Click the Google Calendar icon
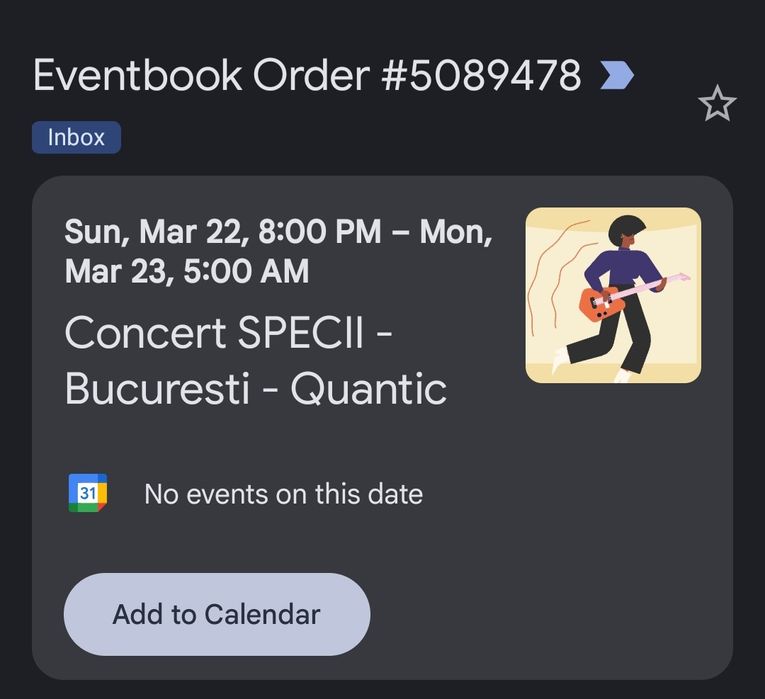Image resolution: width=765 pixels, height=699 pixels. click(x=88, y=493)
